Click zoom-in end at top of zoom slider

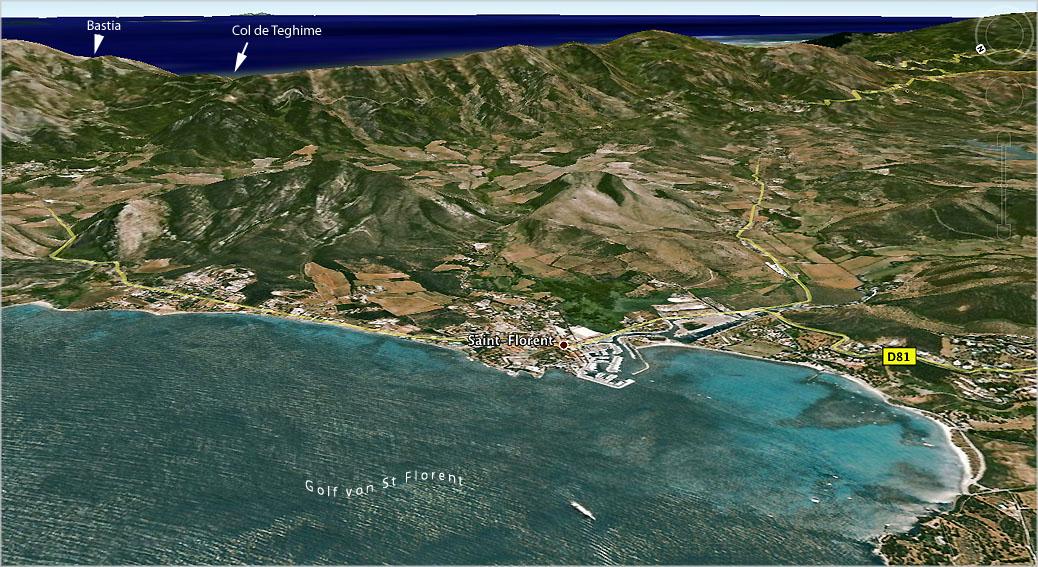[x=1004, y=139]
